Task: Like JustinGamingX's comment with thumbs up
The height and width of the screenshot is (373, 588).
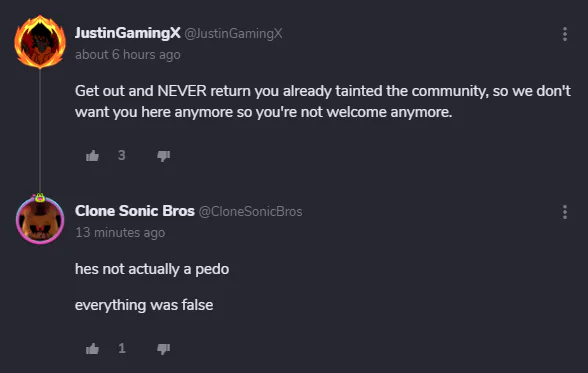Action: coord(92,156)
